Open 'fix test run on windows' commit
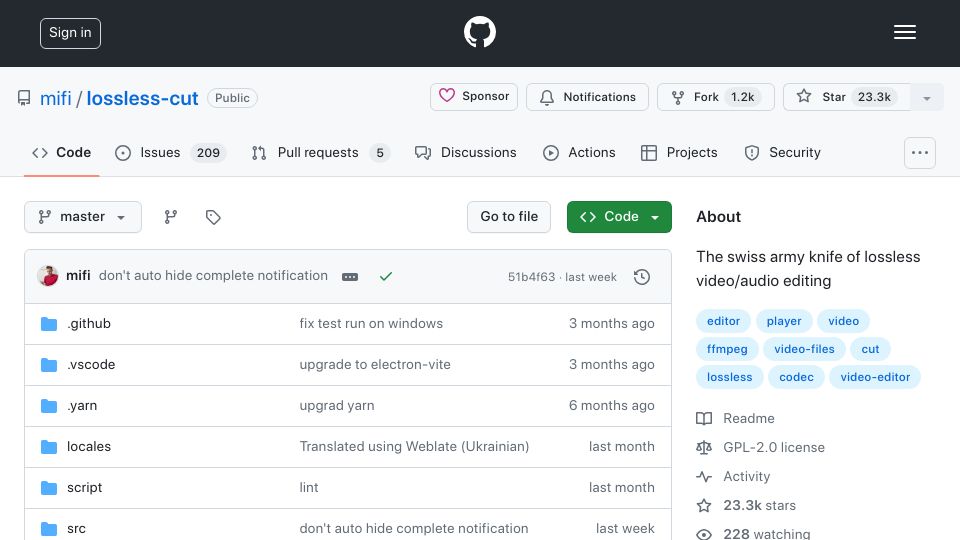 tap(371, 323)
